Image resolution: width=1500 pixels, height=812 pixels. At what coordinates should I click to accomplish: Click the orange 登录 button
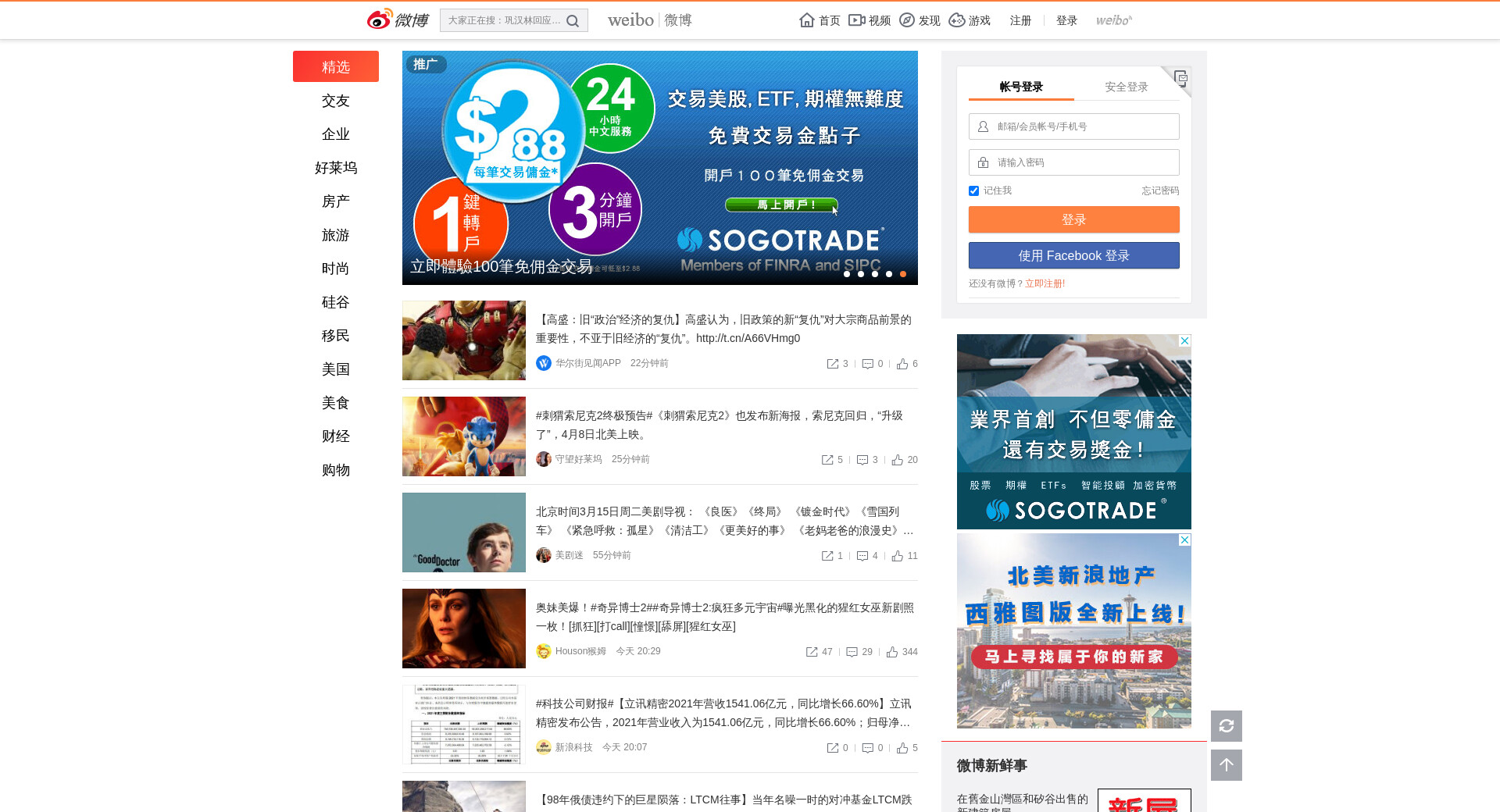point(1073,219)
